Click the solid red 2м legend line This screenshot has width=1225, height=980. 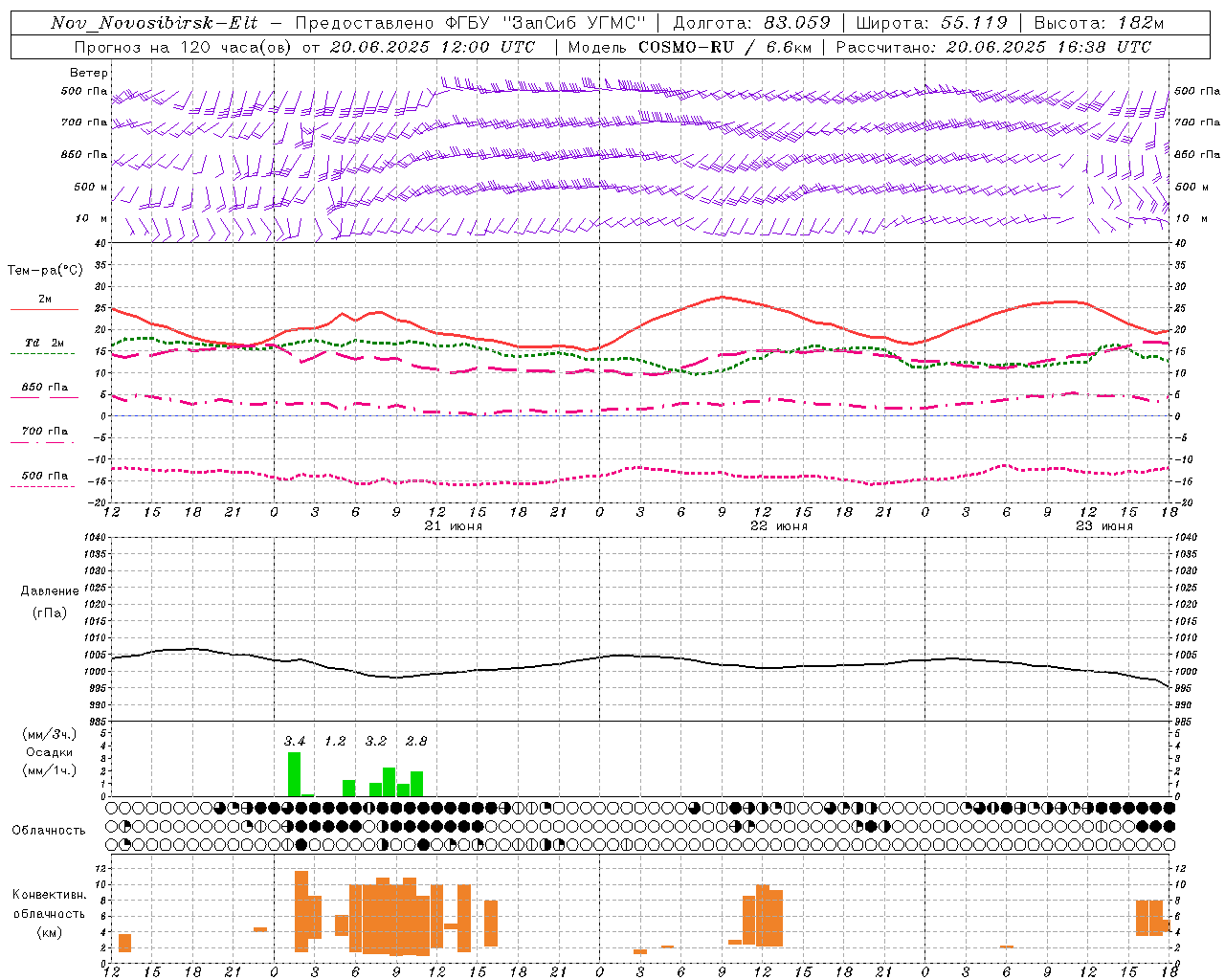pos(44,309)
